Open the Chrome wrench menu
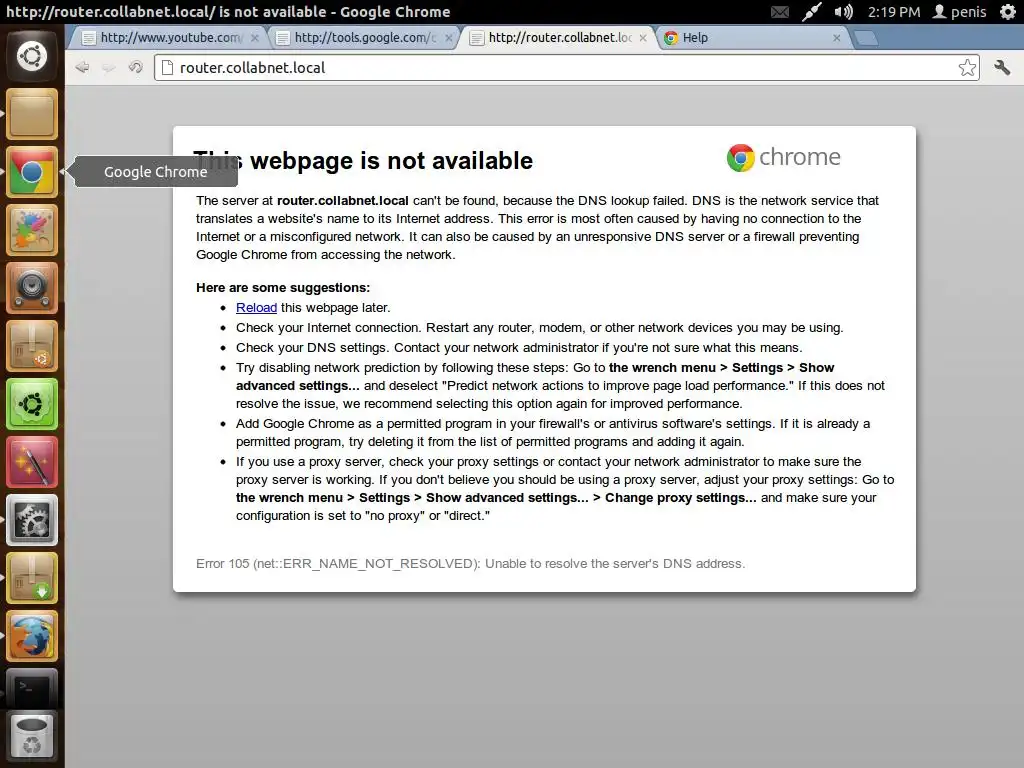Image resolution: width=1024 pixels, height=768 pixels. pyautogui.click(x=1002, y=67)
